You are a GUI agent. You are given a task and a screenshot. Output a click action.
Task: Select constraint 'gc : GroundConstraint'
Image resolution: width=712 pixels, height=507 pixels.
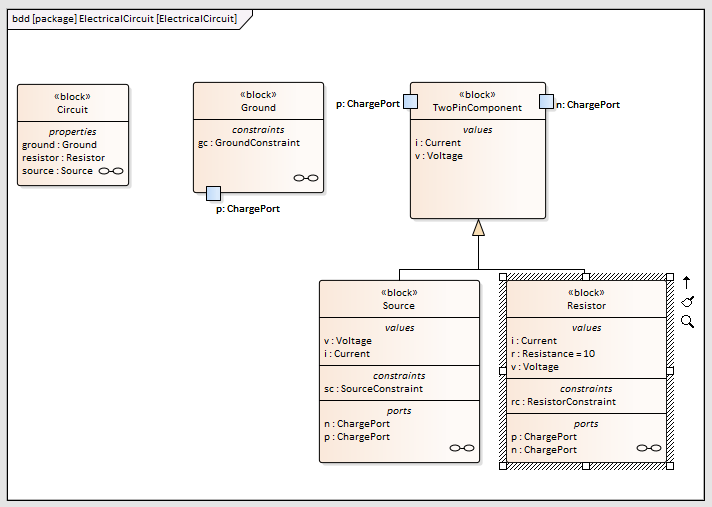pyautogui.click(x=249, y=143)
